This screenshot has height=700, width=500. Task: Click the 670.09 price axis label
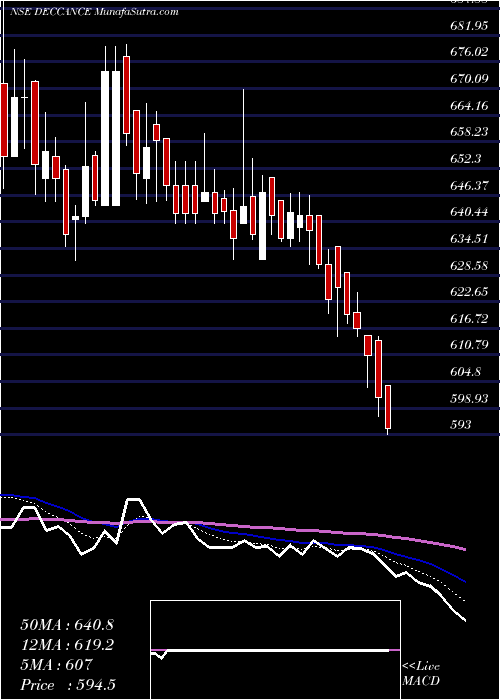click(469, 79)
